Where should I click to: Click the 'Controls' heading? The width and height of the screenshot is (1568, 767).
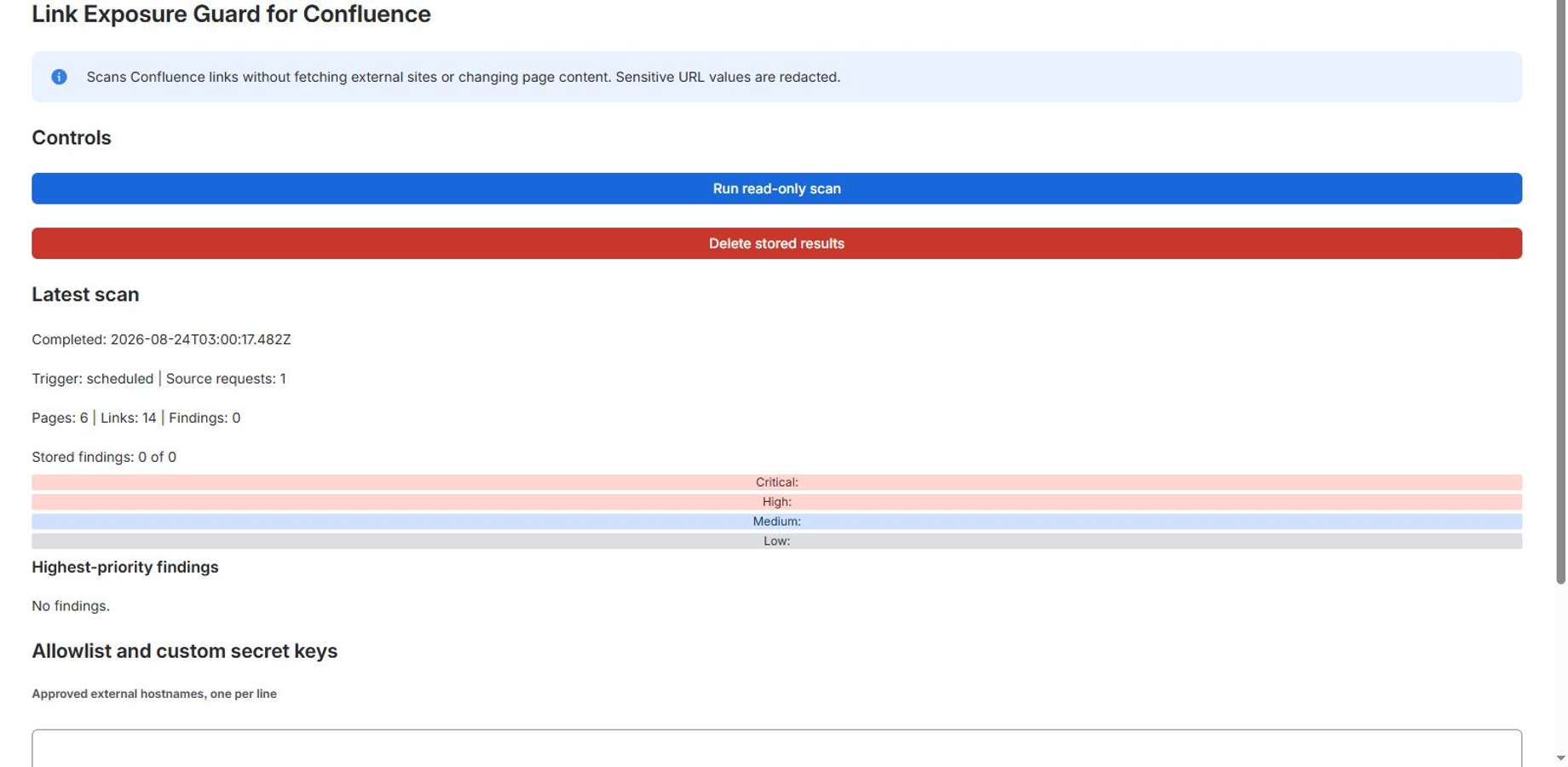[72, 138]
